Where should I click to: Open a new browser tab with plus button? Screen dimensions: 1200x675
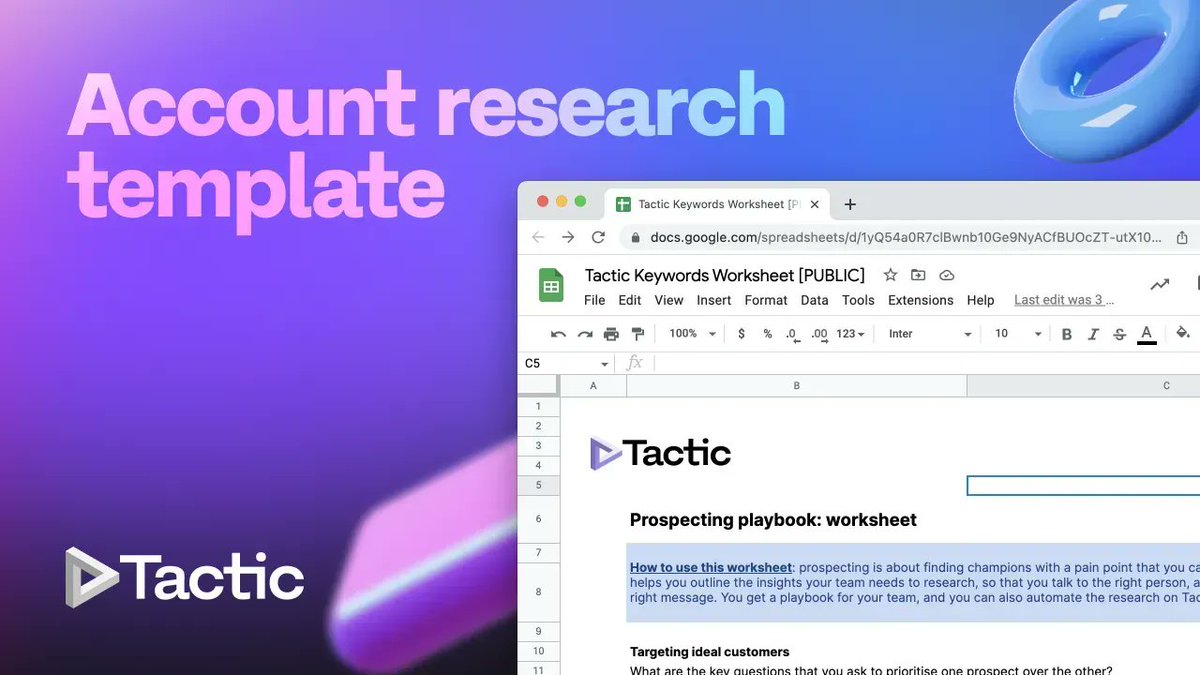coord(850,205)
